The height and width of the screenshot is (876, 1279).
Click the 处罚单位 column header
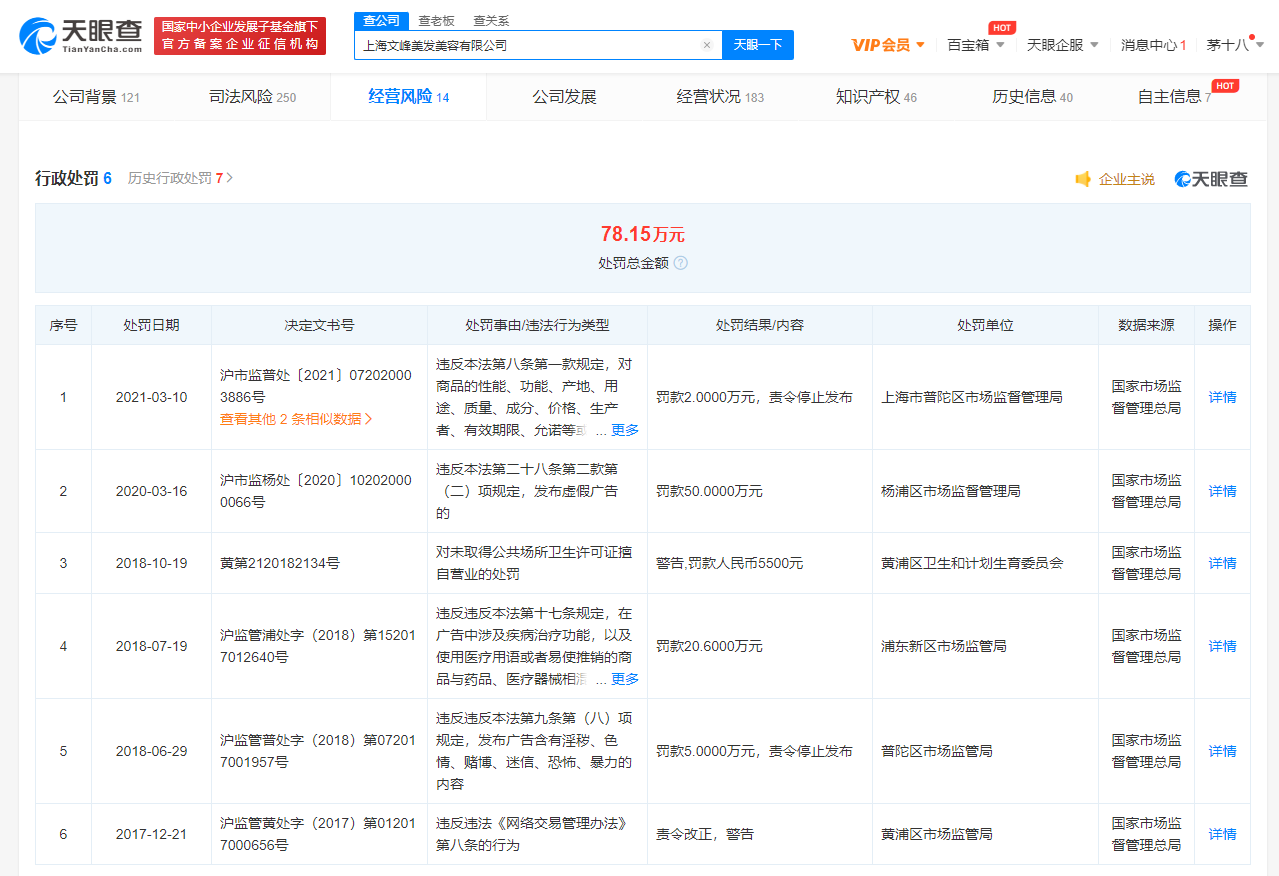(x=985, y=325)
